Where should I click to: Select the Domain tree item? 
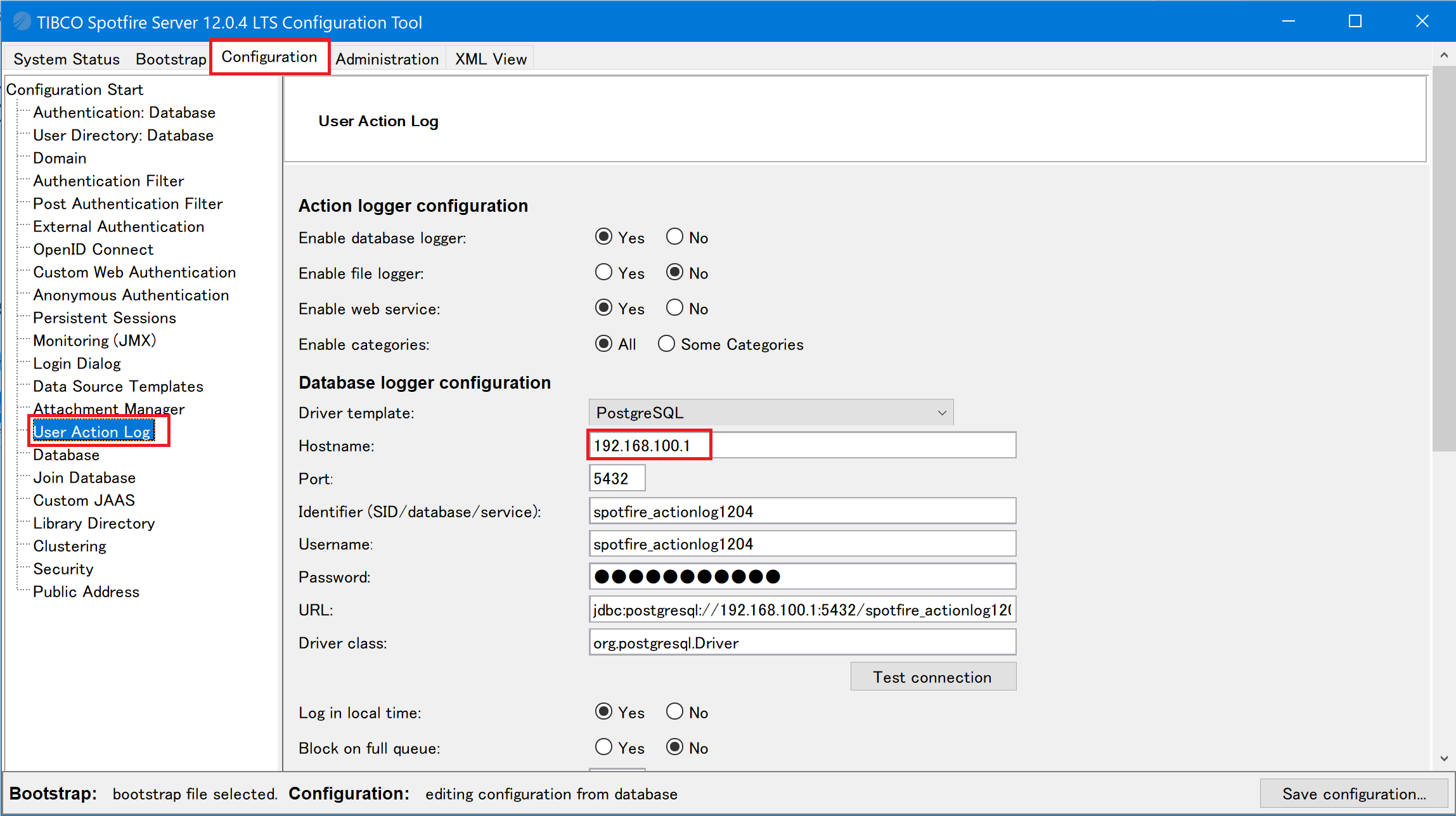coord(60,158)
